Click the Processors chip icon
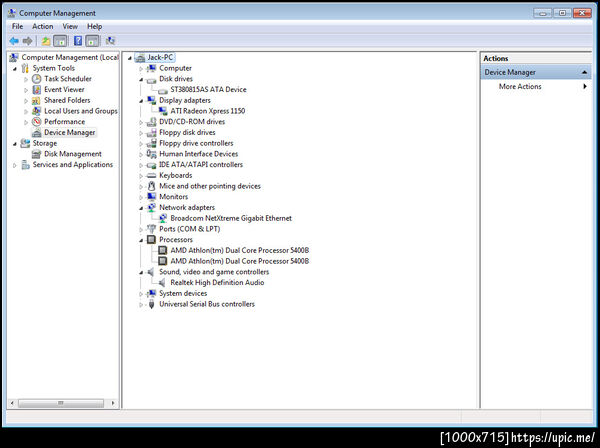The width and height of the screenshot is (600, 448). tap(152, 239)
